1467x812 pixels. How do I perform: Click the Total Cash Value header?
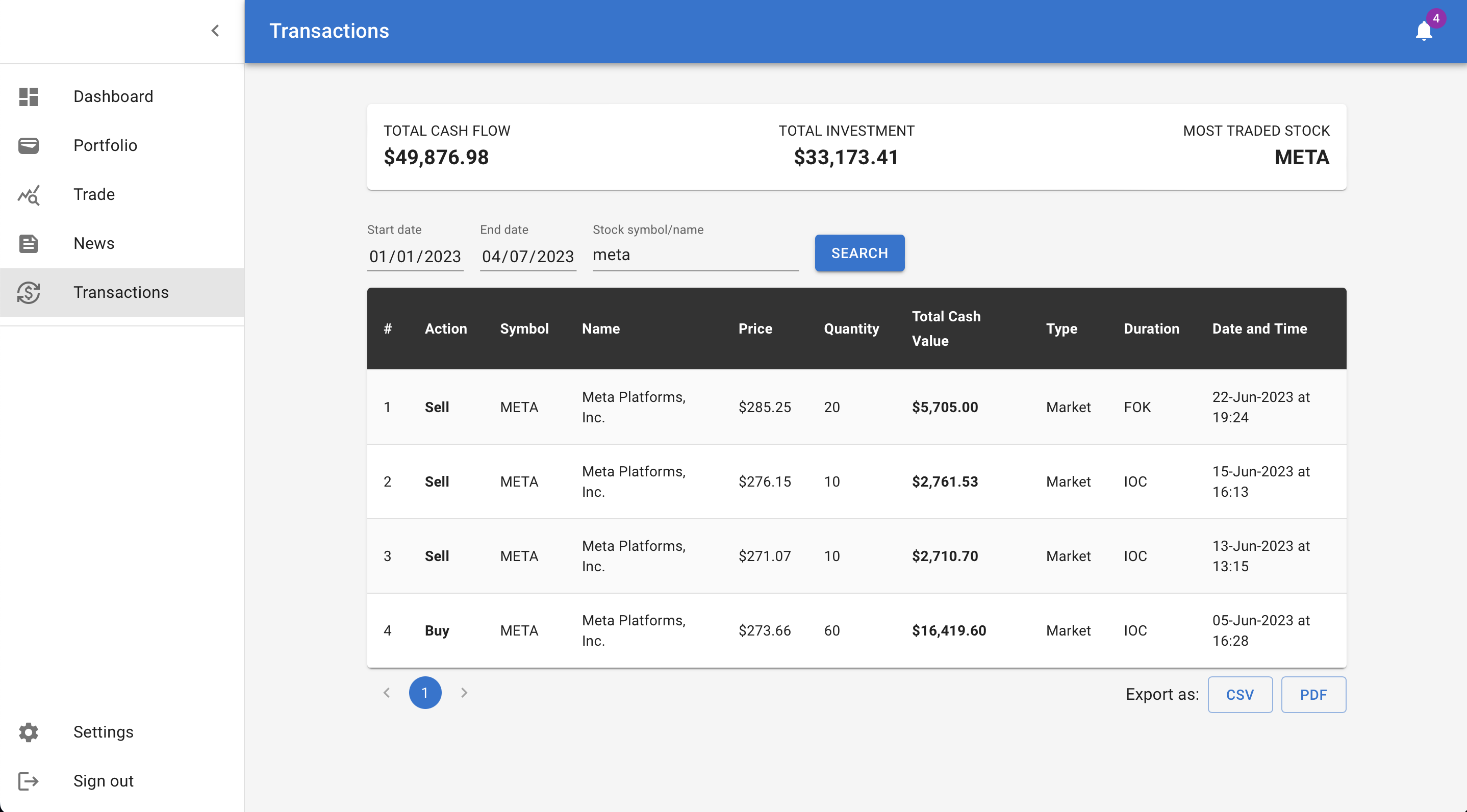tap(946, 328)
